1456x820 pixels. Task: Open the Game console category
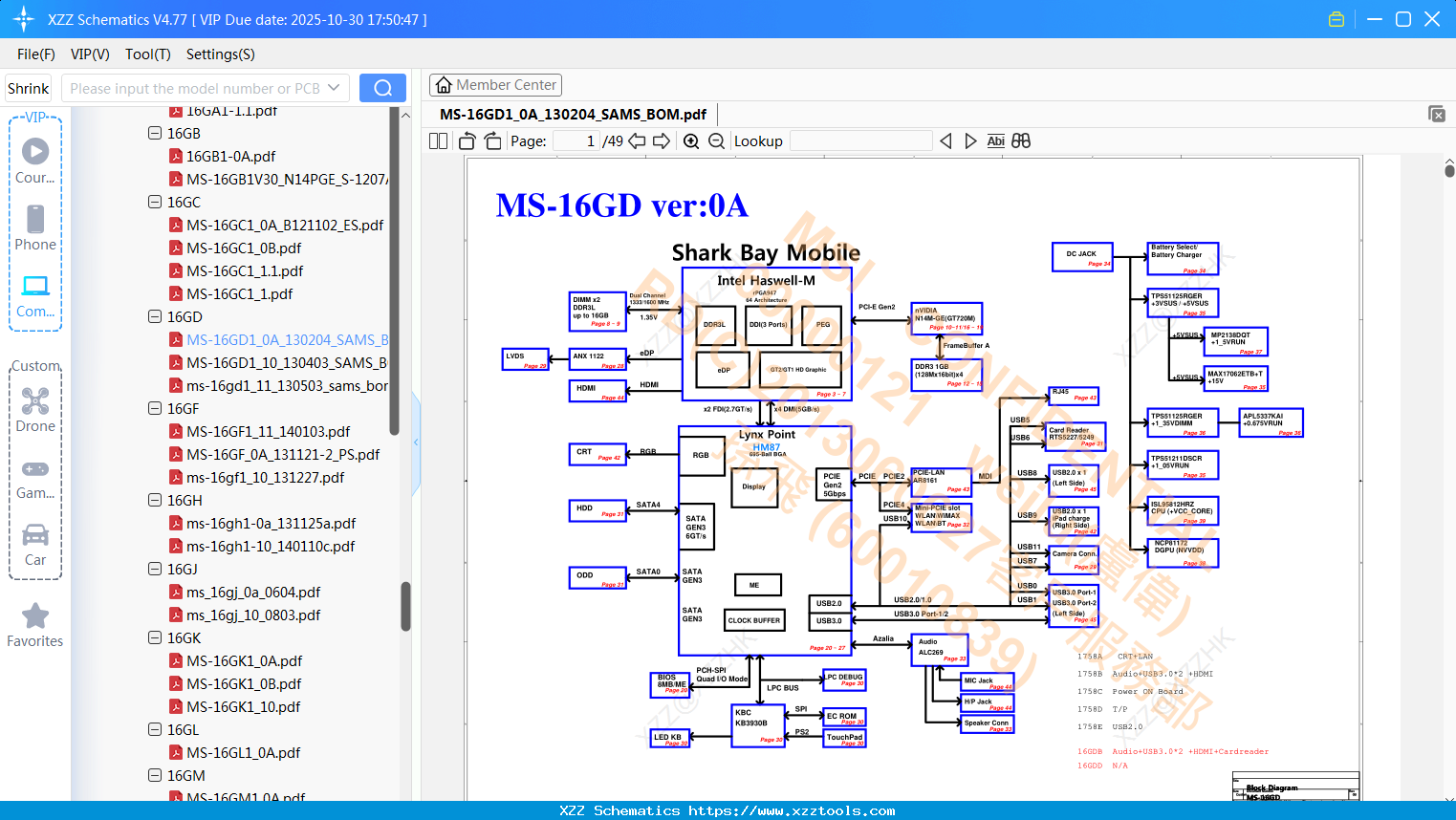35,478
